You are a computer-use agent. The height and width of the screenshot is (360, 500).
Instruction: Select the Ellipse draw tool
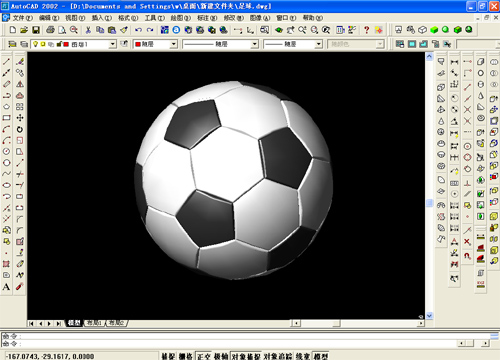pos(6,185)
